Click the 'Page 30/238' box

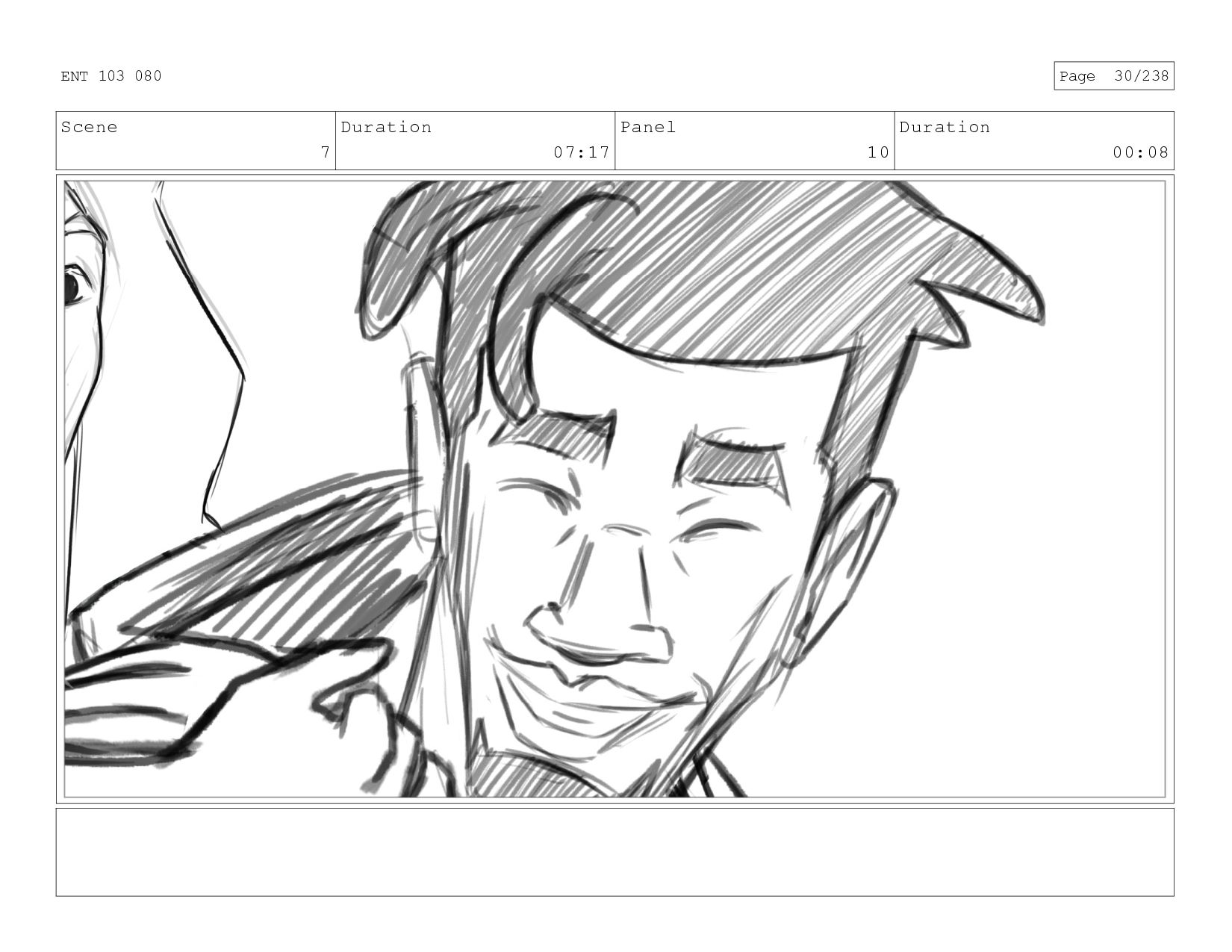click(x=1113, y=76)
